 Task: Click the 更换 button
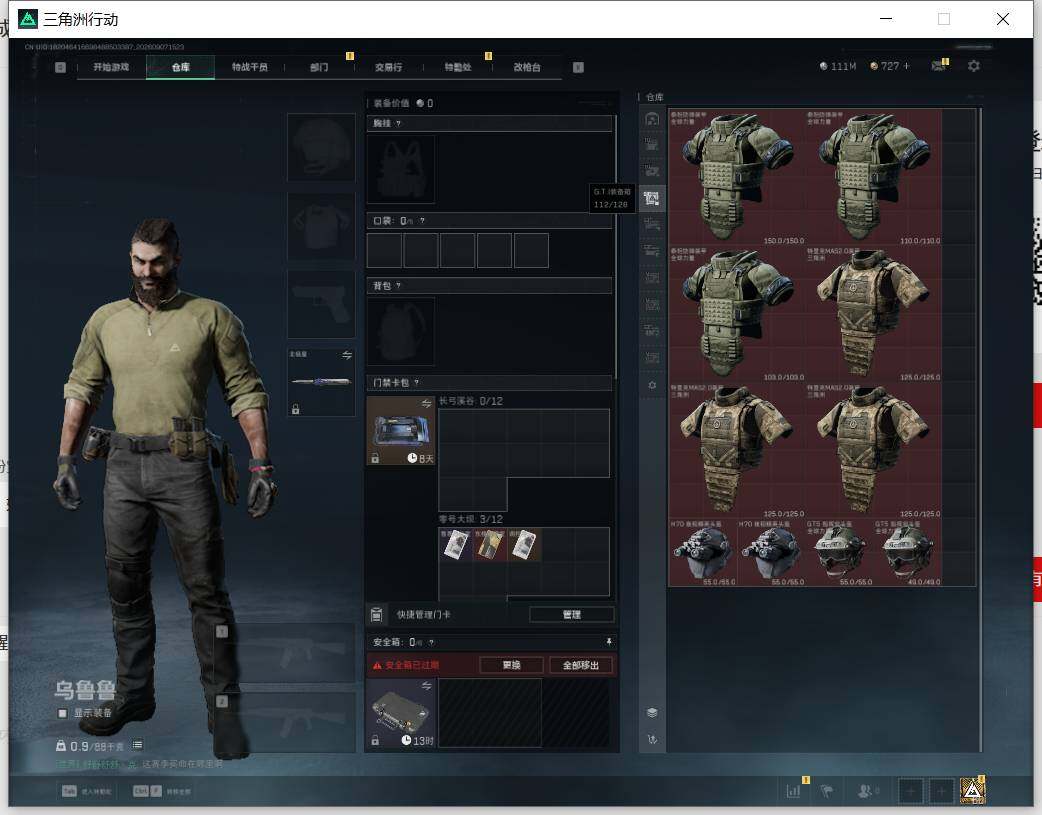click(x=512, y=665)
